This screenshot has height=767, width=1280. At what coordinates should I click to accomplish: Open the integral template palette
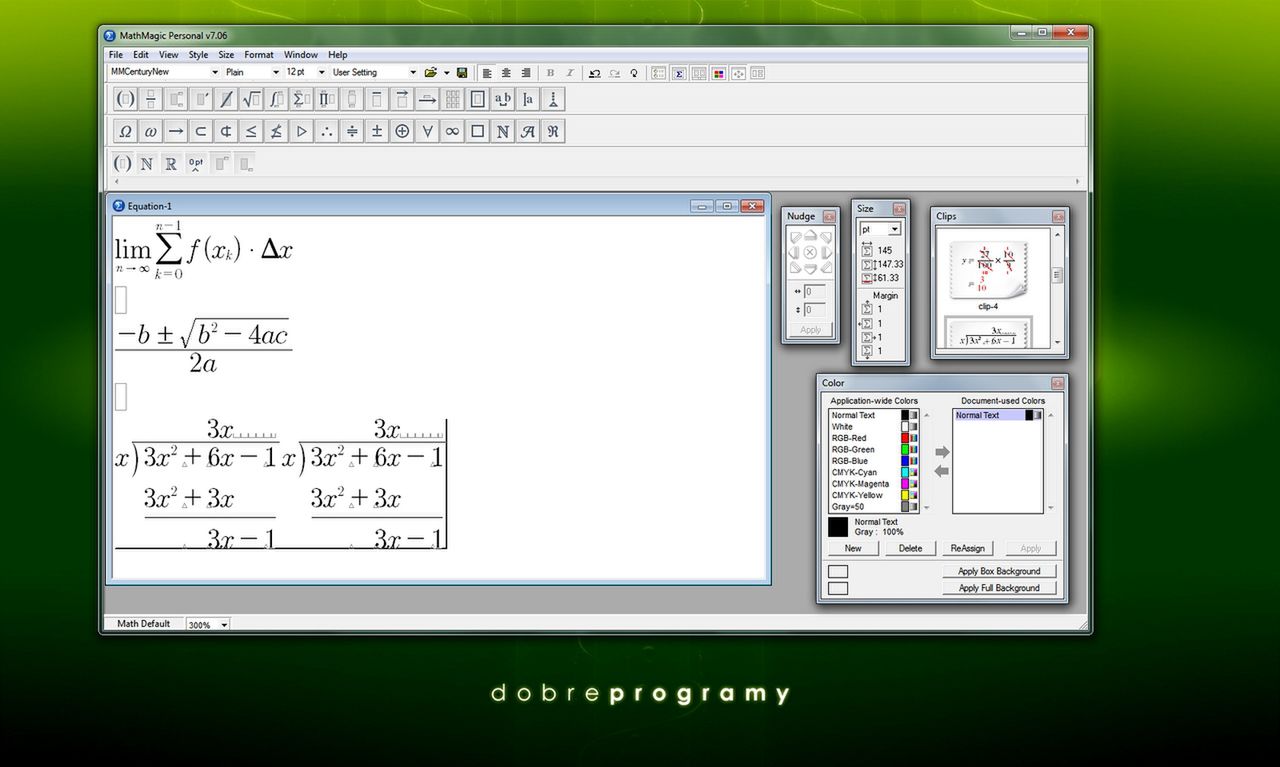click(277, 98)
